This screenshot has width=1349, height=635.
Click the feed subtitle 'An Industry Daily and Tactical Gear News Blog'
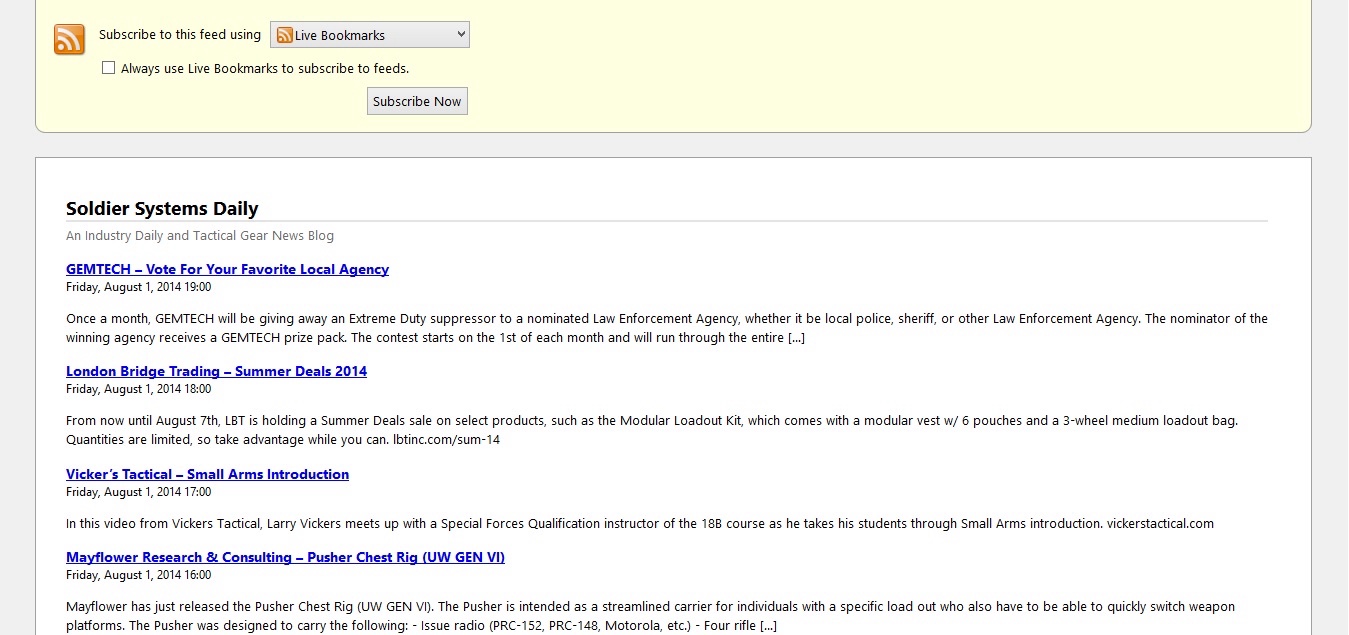[200, 236]
